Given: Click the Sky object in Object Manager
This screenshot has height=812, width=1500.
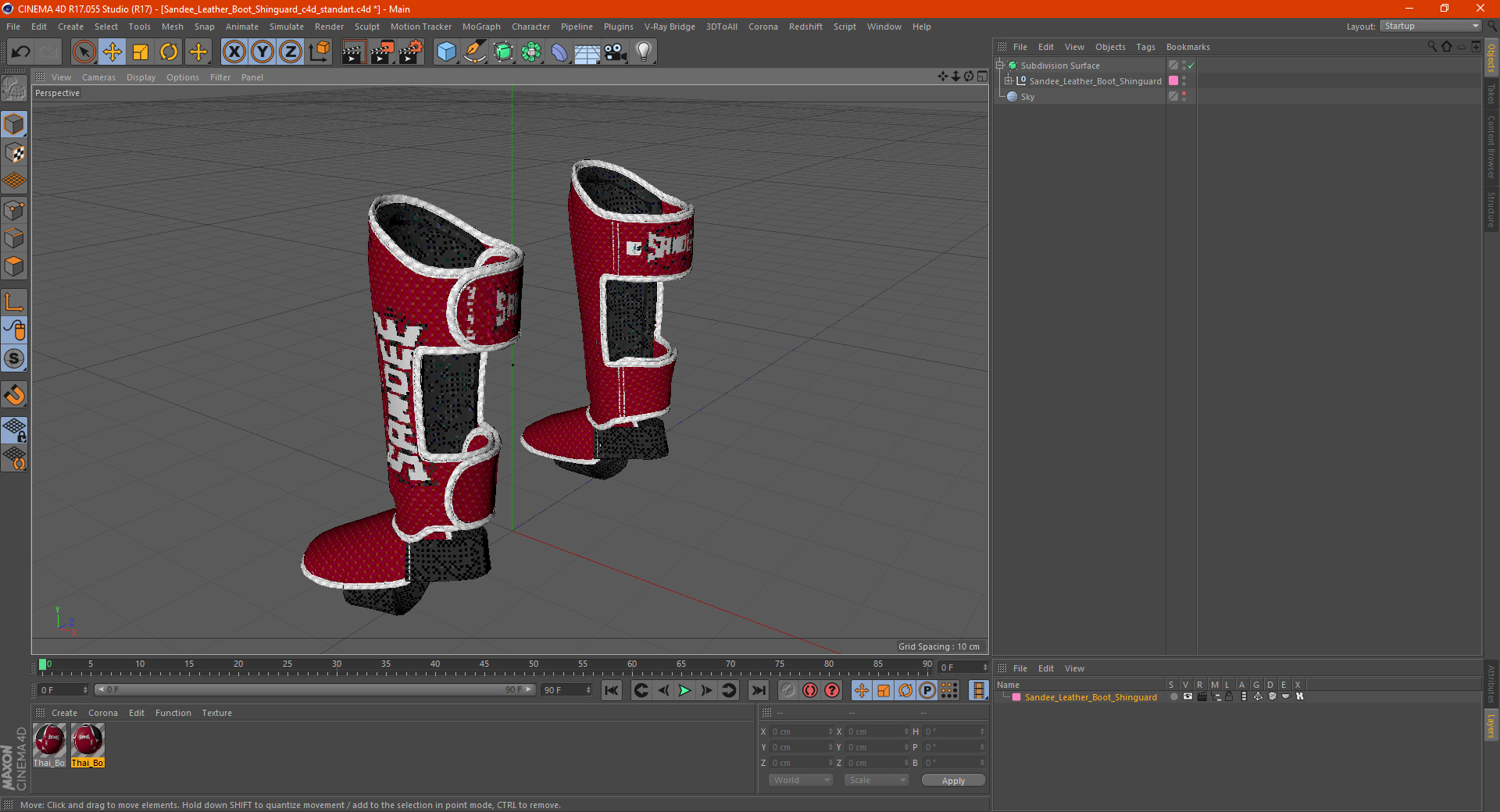Looking at the screenshot, I should click(1027, 97).
